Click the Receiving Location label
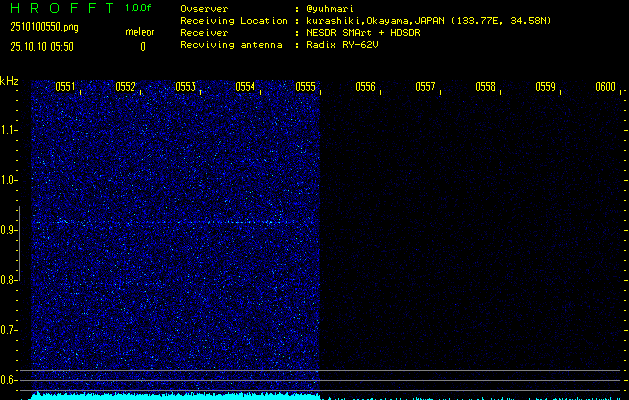Screen dimensions: 629x400 pos(234,21)
